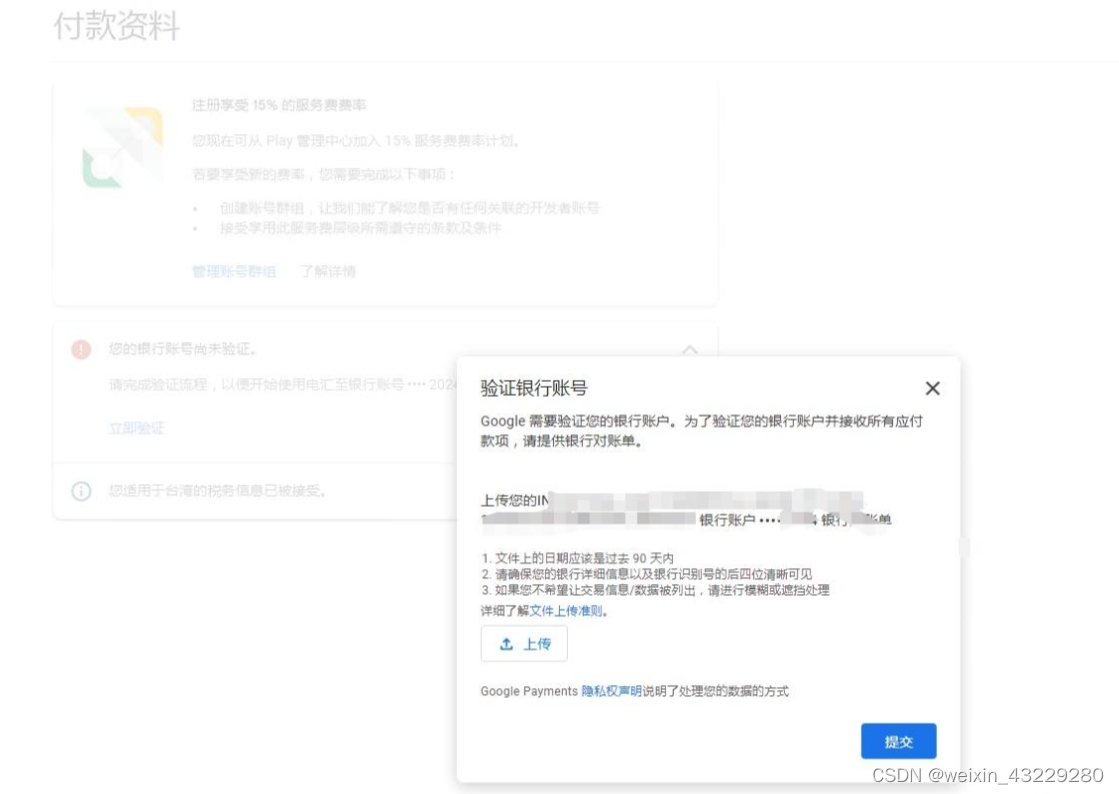The height and width of the screenshot is (794, 1119).
Task: Click text 您的银行账号尚未验证
Action: [x=182, y=349]
